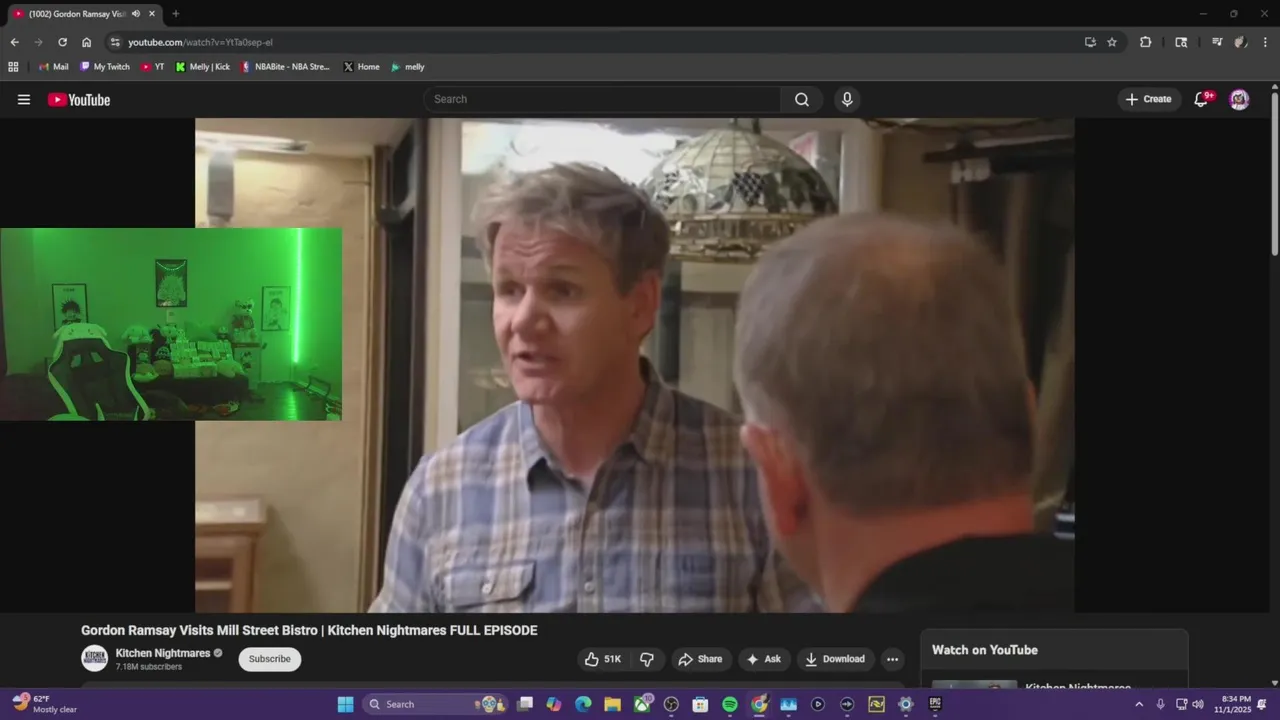Image resolution: width=1280 pixels, height=720 pixels.
Task: Open Chrome profile avatar in toolbar
Action: click(1241, 42)
